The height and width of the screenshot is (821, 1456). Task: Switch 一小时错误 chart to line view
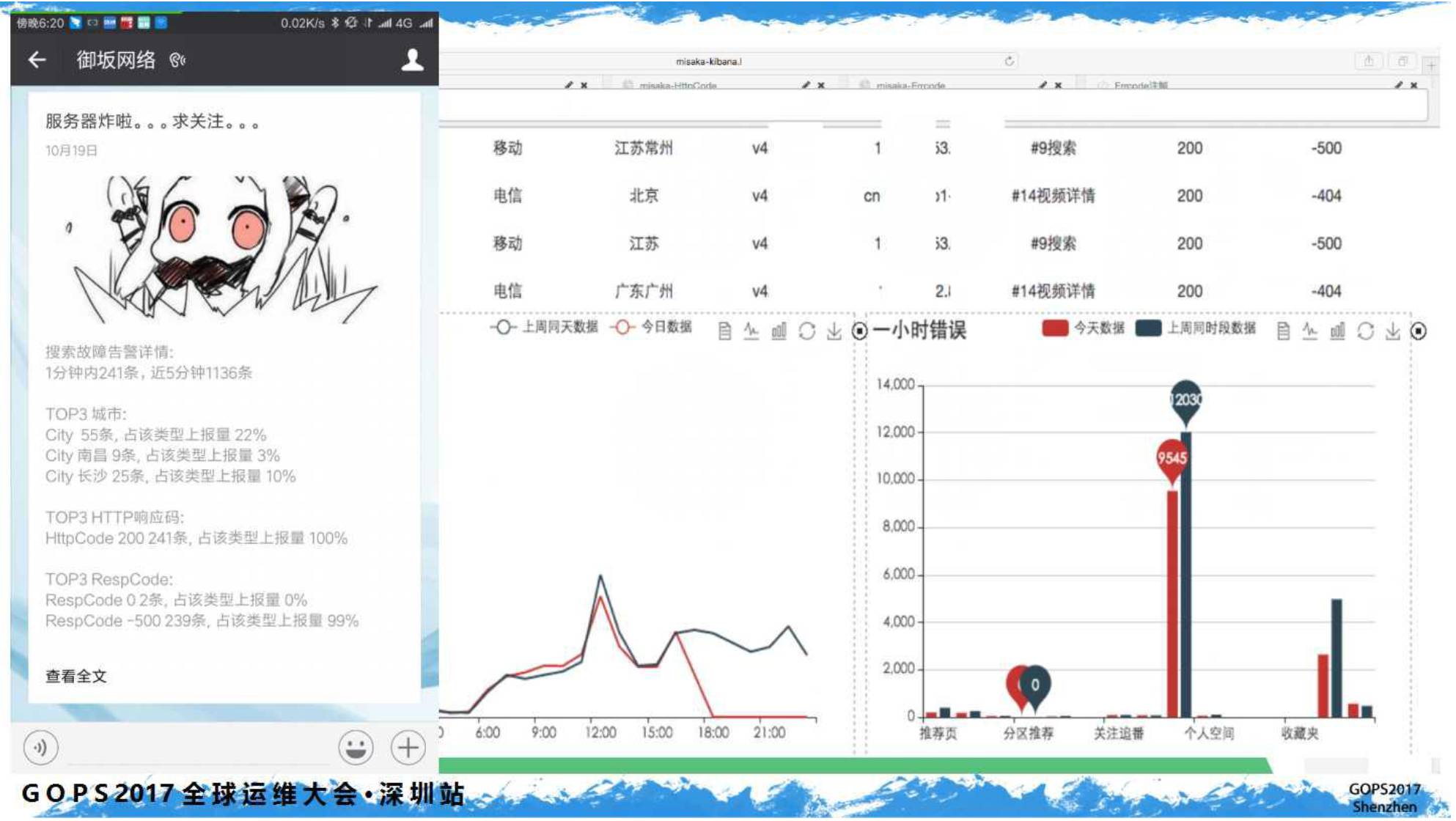coord(1310,331)
